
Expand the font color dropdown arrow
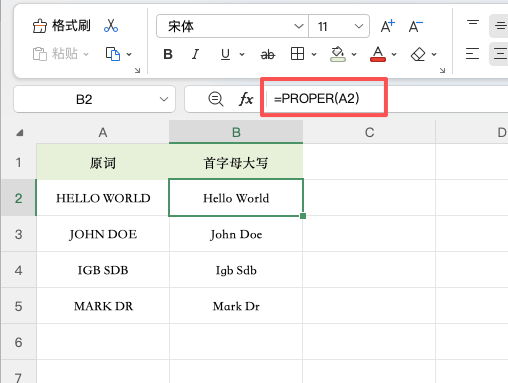394,54
